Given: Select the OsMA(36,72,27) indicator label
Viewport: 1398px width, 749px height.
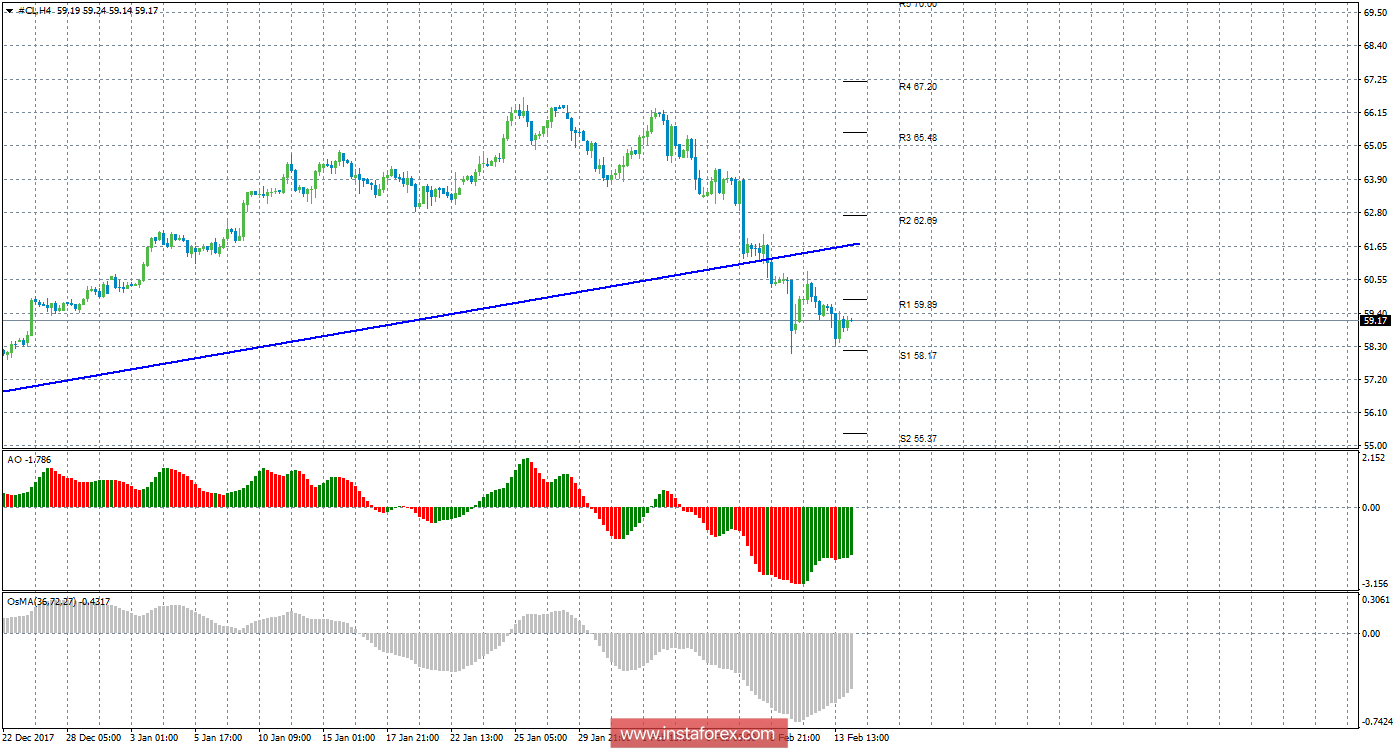Looking at the screenshot, I should pyautogui.click(x=58, y=601).
